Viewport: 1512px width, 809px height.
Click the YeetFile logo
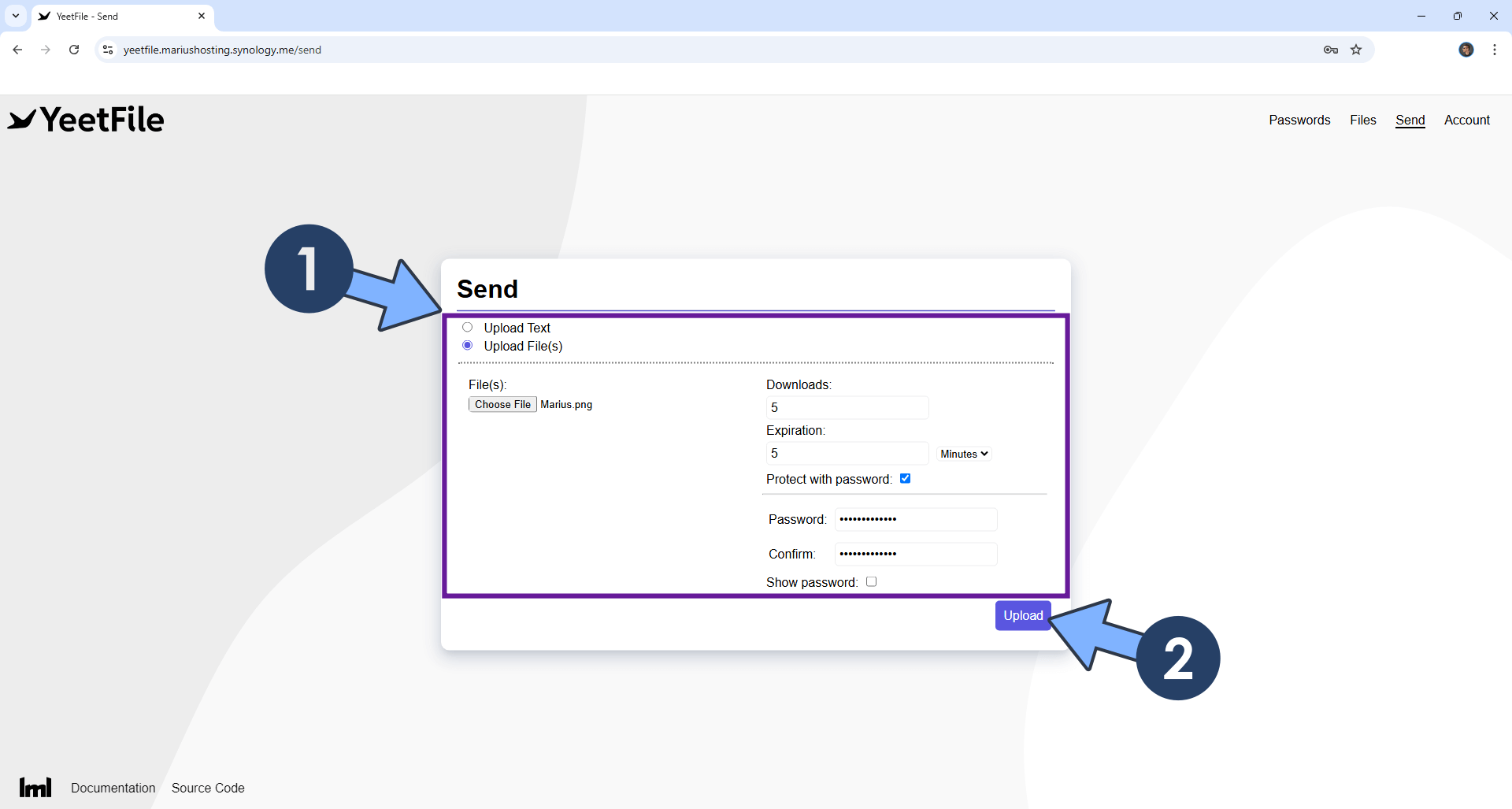[x=86, y=120]
